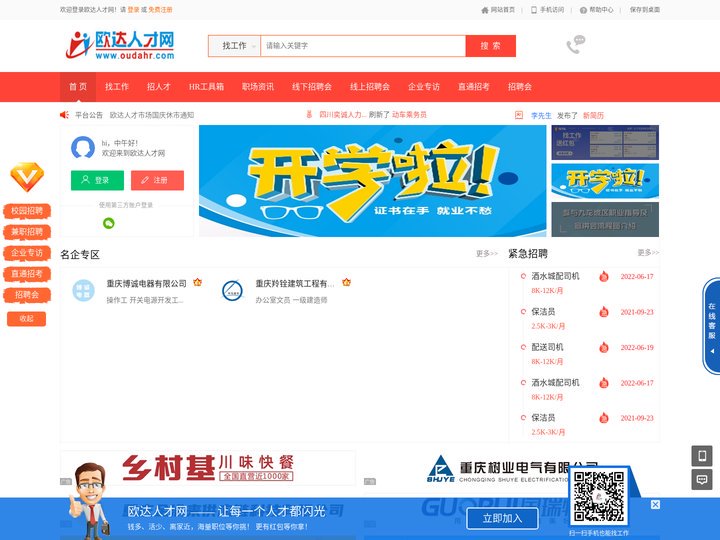Open the 乡村基 川味快餐 ad banner
The image size is (720, 540).
(x=208, y=468)
